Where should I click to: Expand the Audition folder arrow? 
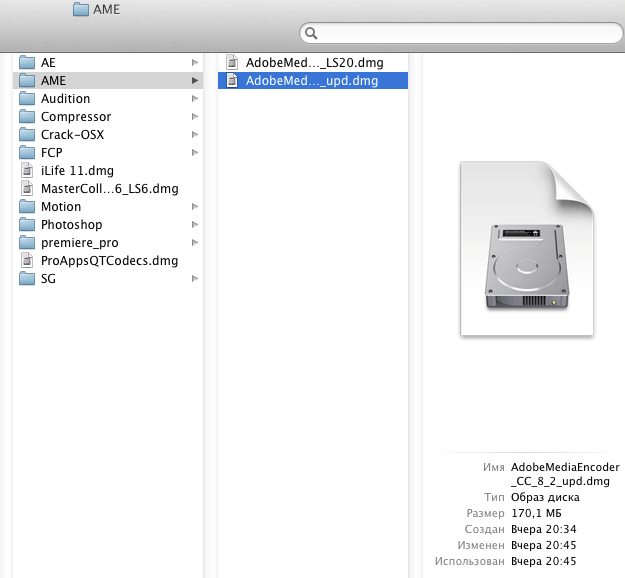tap(195, 98)
